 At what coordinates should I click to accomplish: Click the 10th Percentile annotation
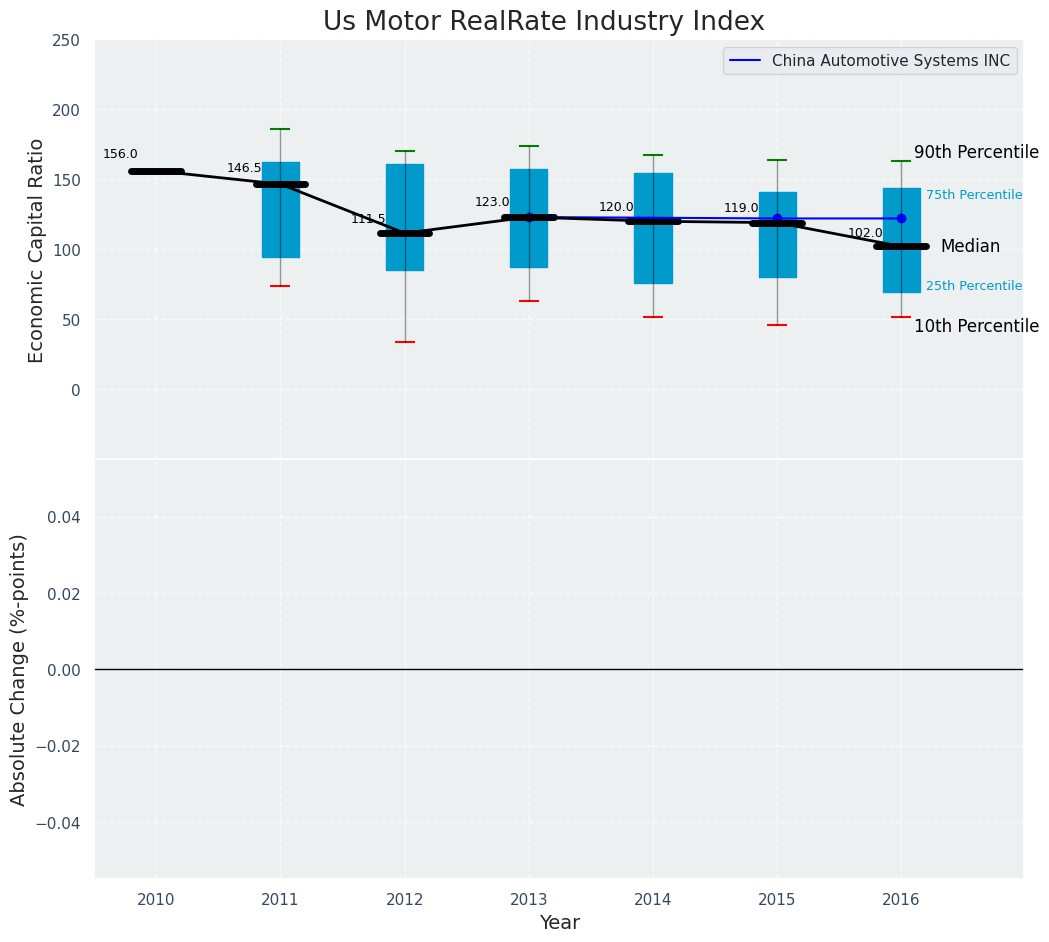976,326
